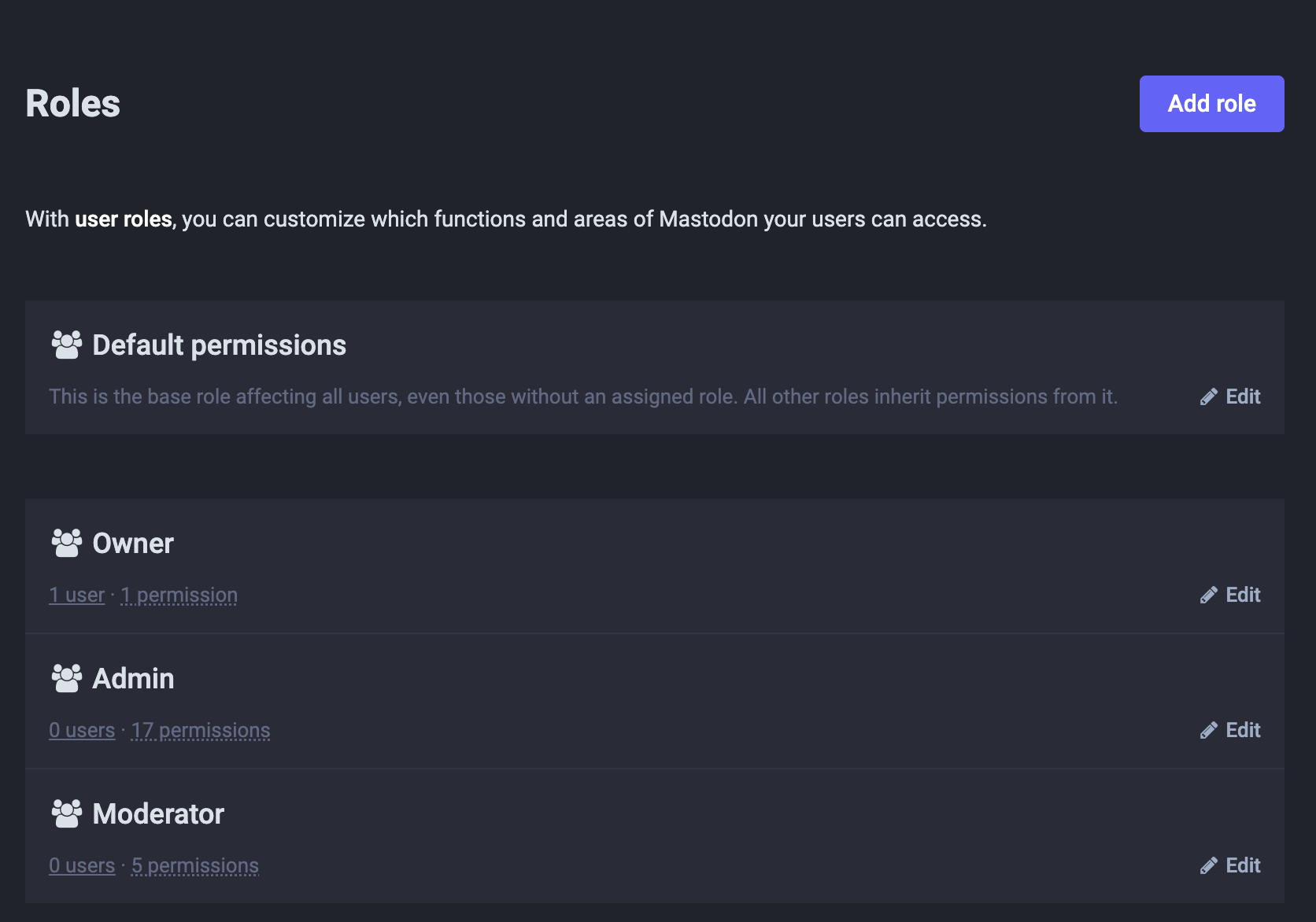Click the group icon beside Owner
This screenshot has width=1316, height=922.
(x=66, y=543)
